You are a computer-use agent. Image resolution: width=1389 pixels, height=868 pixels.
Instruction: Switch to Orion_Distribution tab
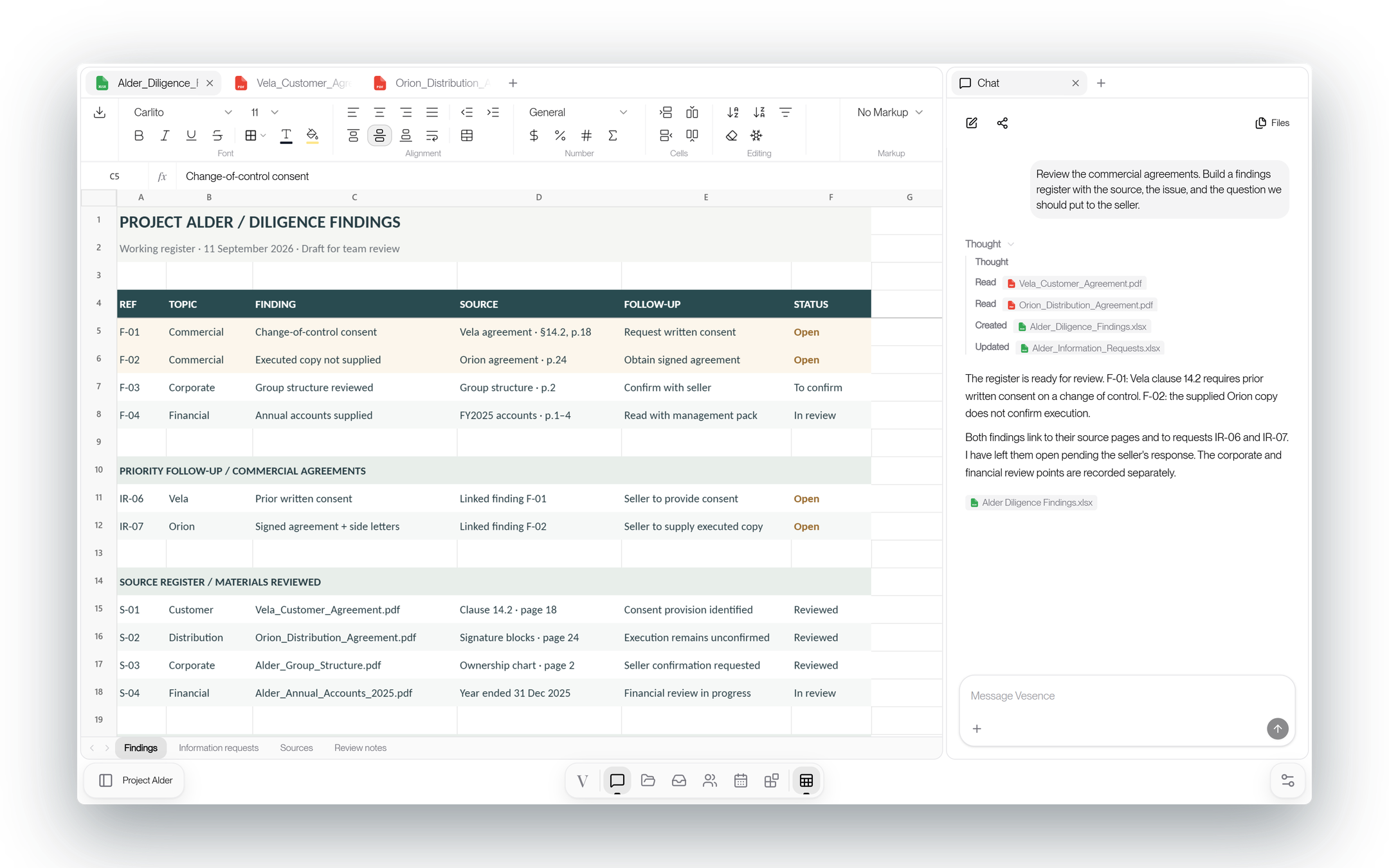[x=432, y=83]
